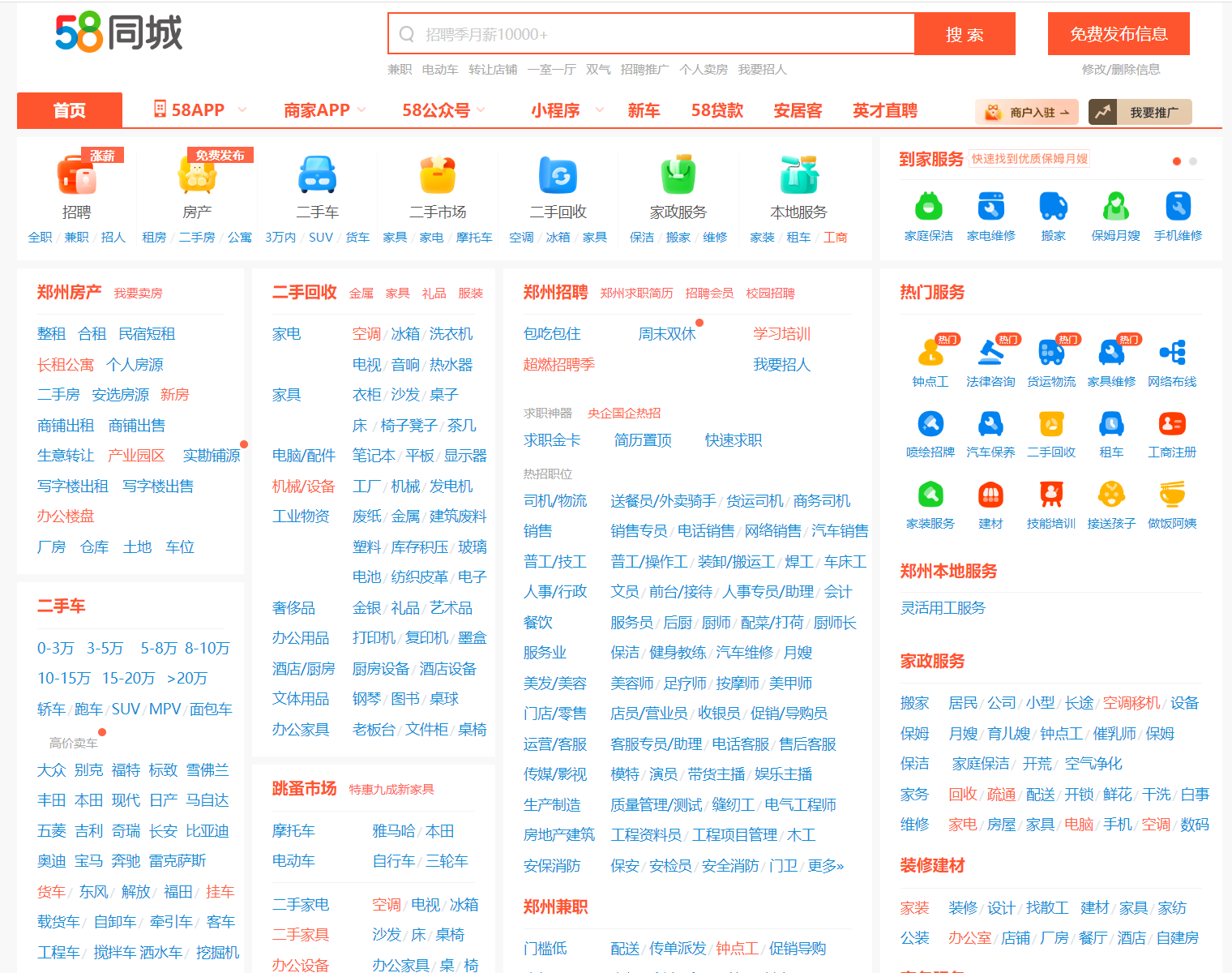Show the second 到家服务 carousel page dot
The height and width of the screenshot is (973, 1232).
pyautogui.click(x=1193, y=161)
